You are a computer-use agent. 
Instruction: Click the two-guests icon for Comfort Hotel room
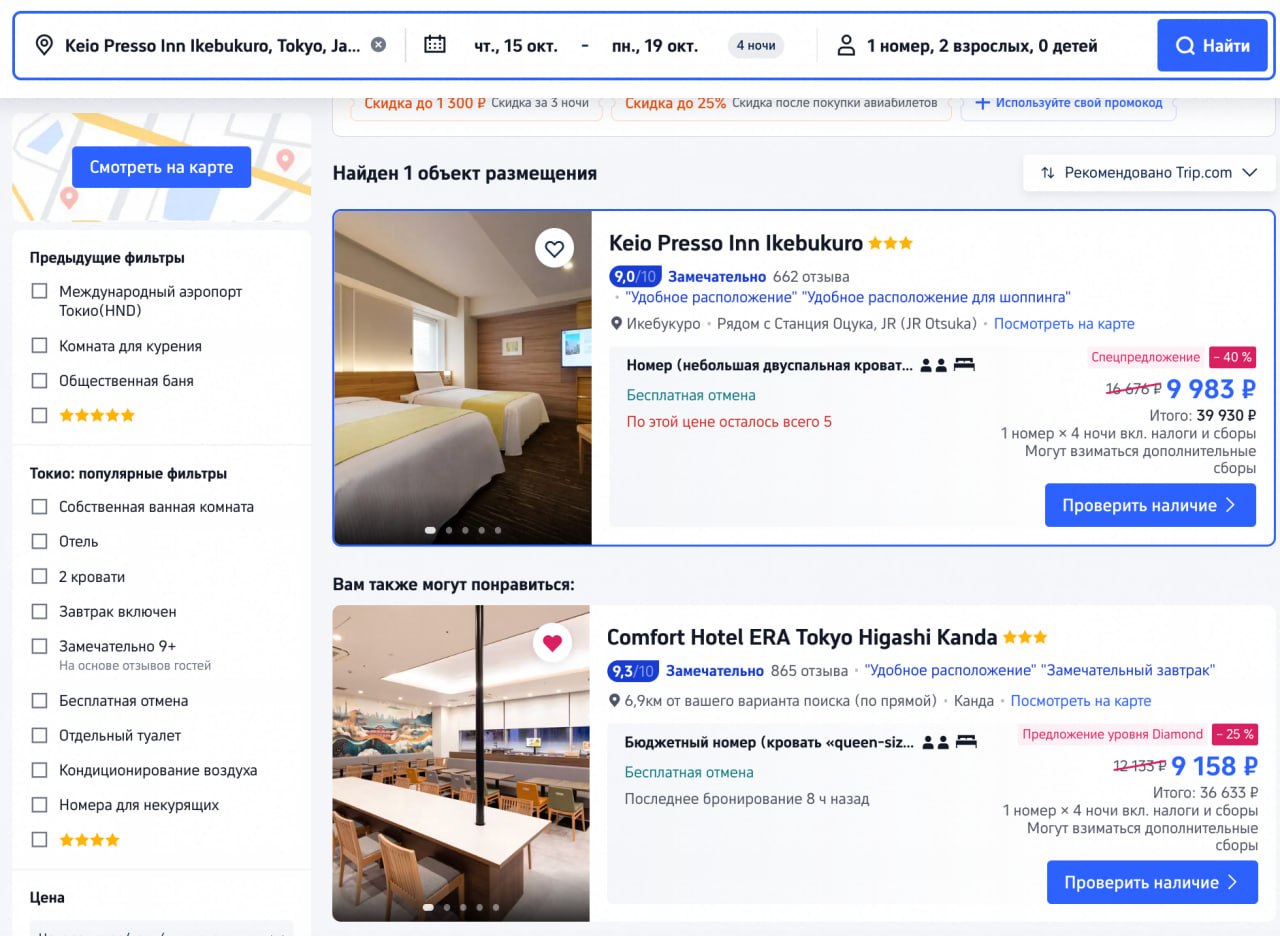(936, 742)
